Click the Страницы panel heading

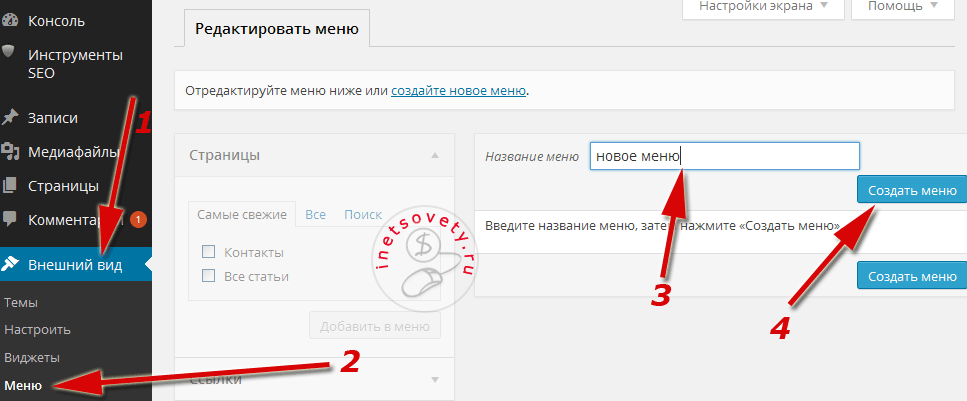224,155
